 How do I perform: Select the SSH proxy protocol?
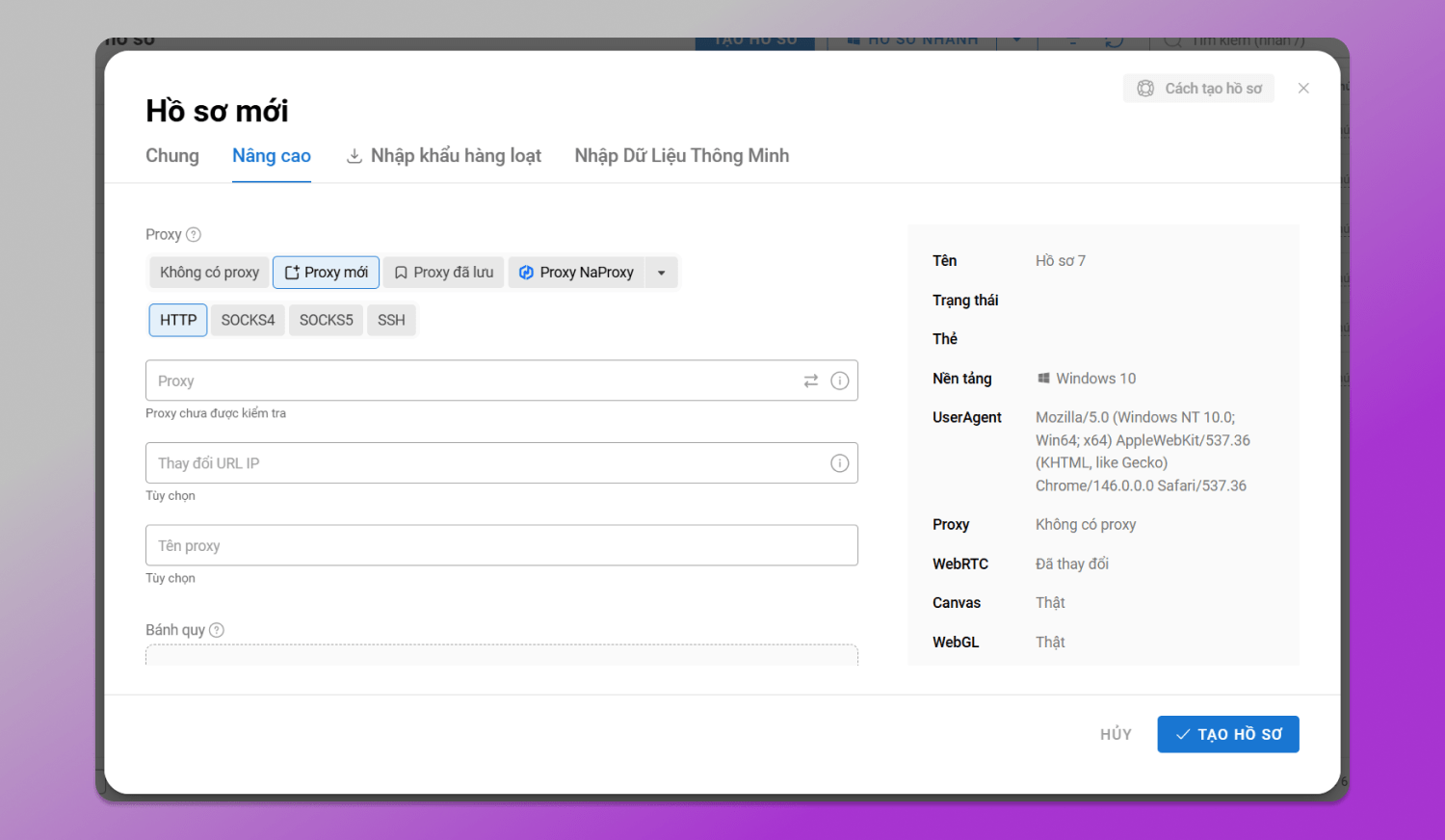coord(391,319)
